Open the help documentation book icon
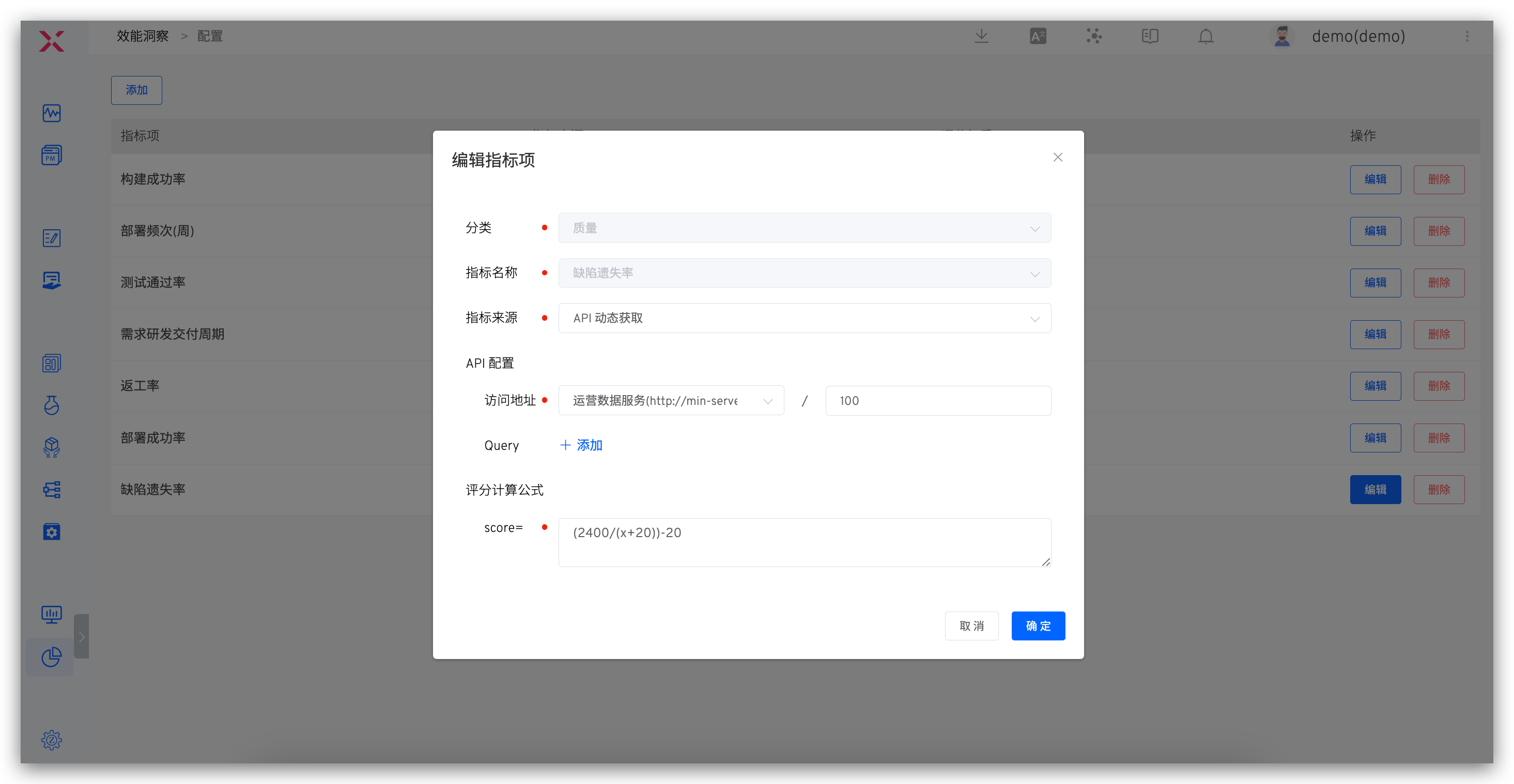Screen dimensions: 1514x784 [x=1150, y=36]
